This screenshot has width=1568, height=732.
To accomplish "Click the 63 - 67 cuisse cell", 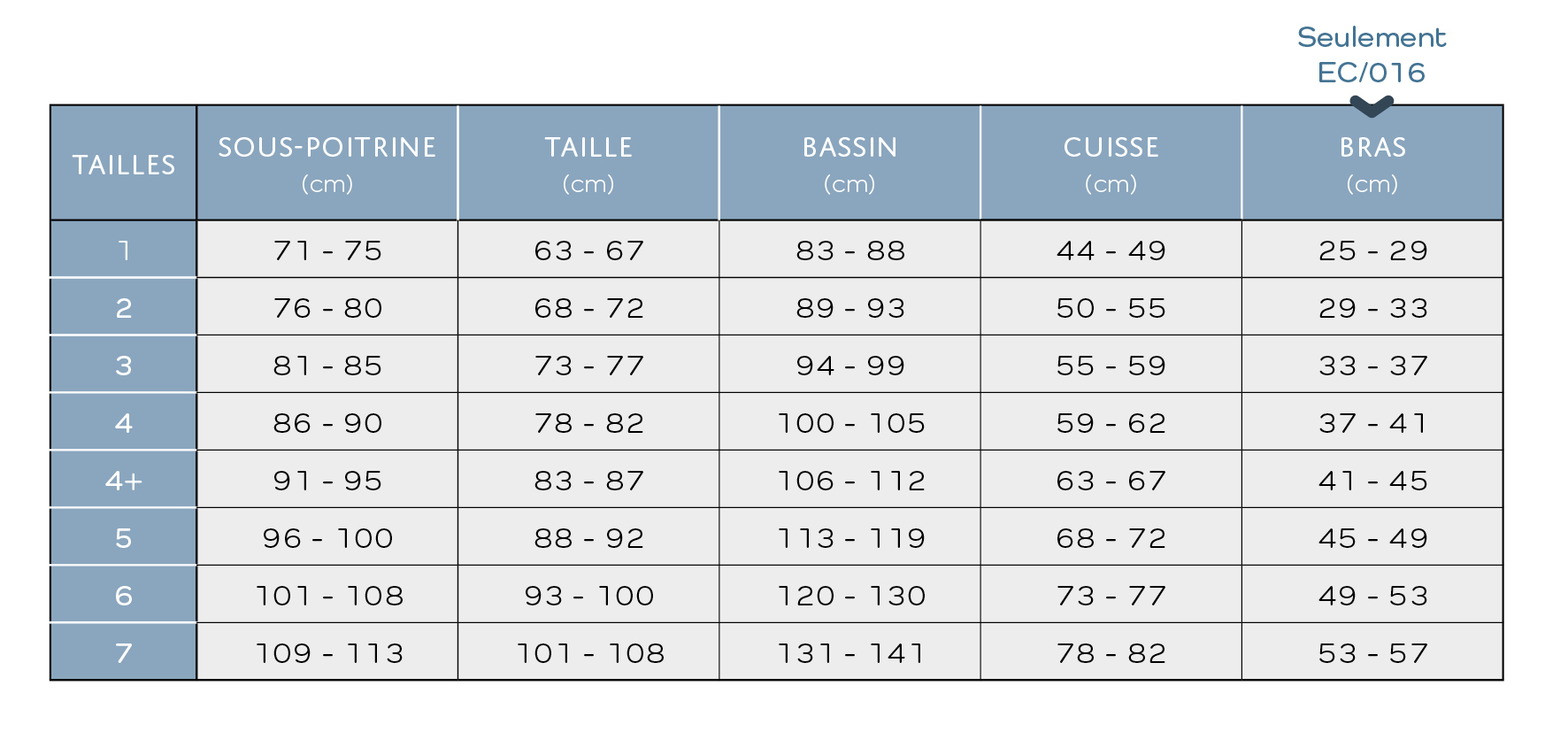I will [1111, 481].
